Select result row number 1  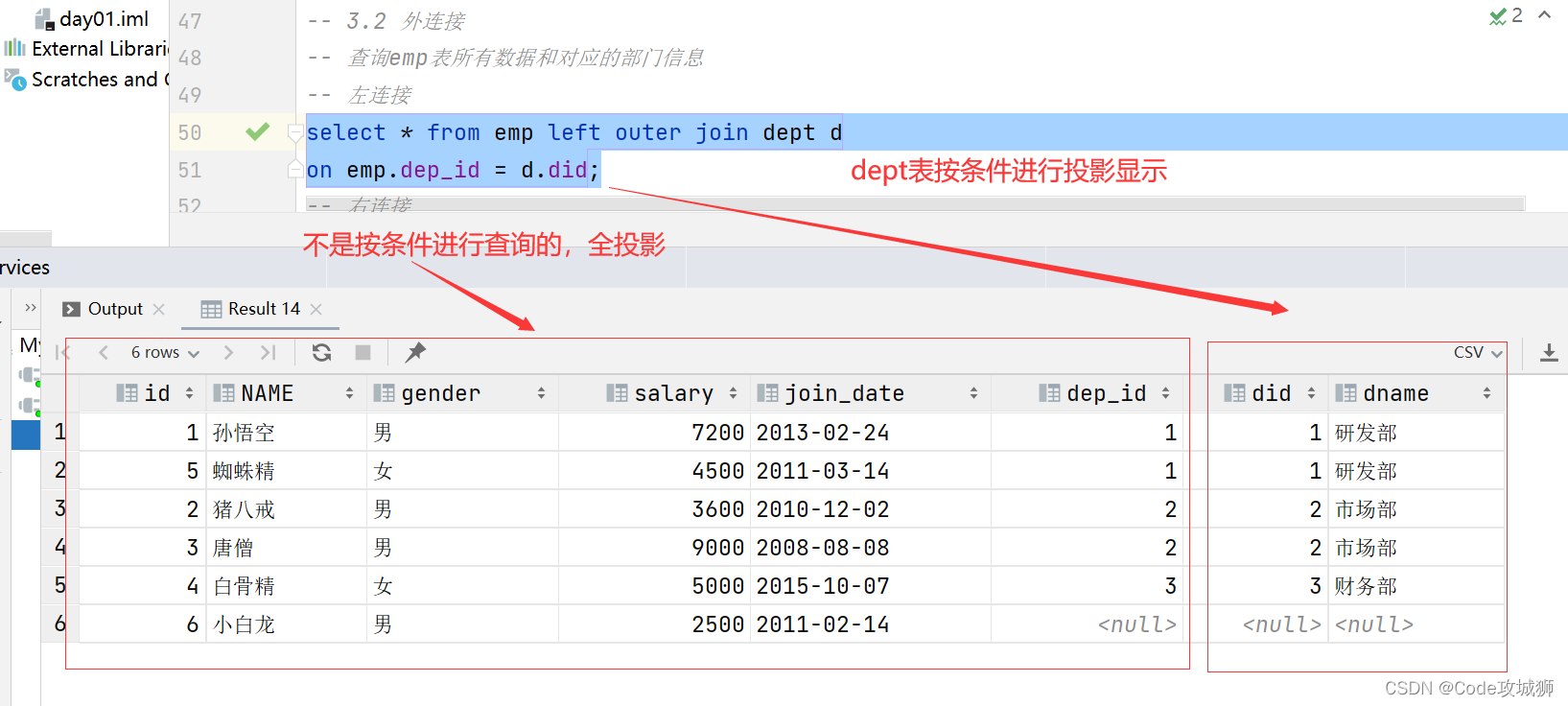(x=59, y=432)
